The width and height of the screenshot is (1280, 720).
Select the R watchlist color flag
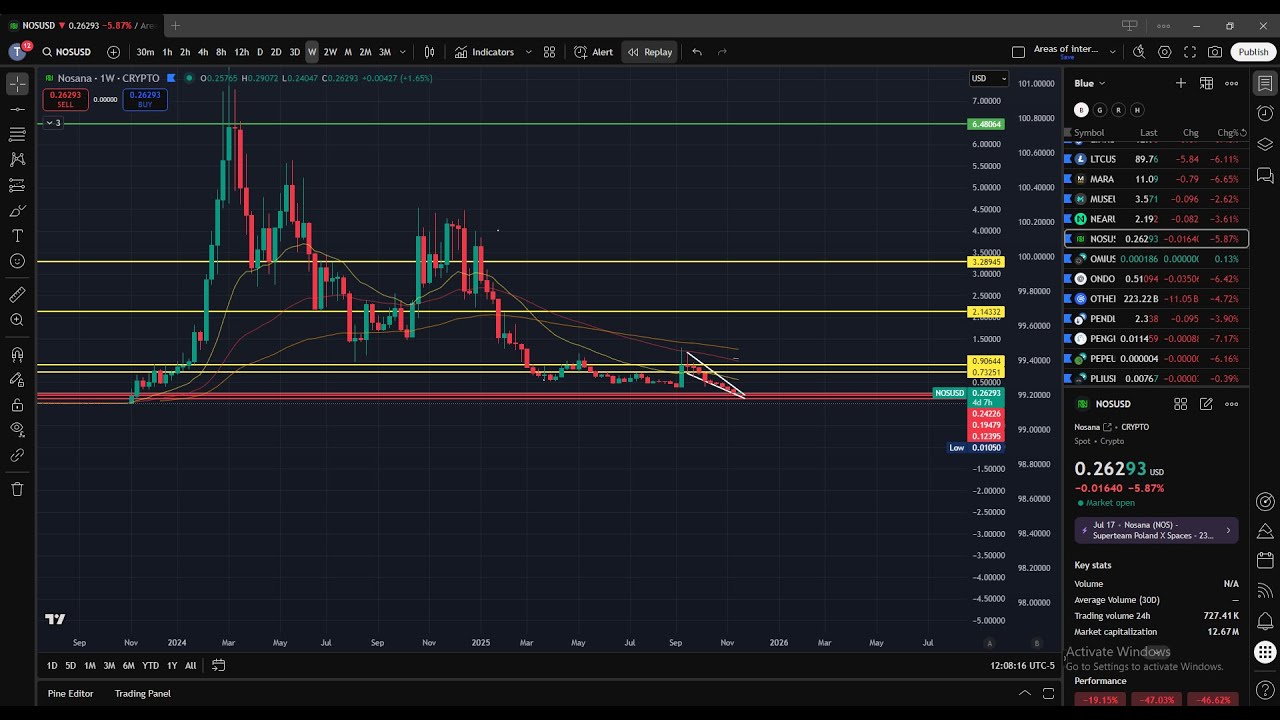pos(1118,110)
